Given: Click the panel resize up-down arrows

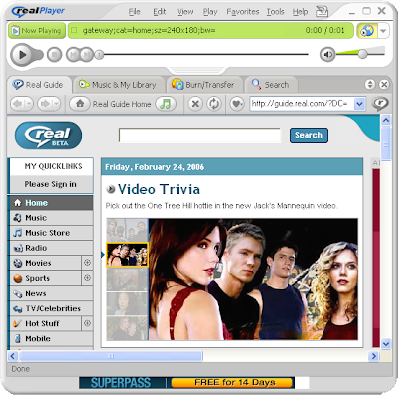Looking at the screenshot, I should [x=370, y=85].
